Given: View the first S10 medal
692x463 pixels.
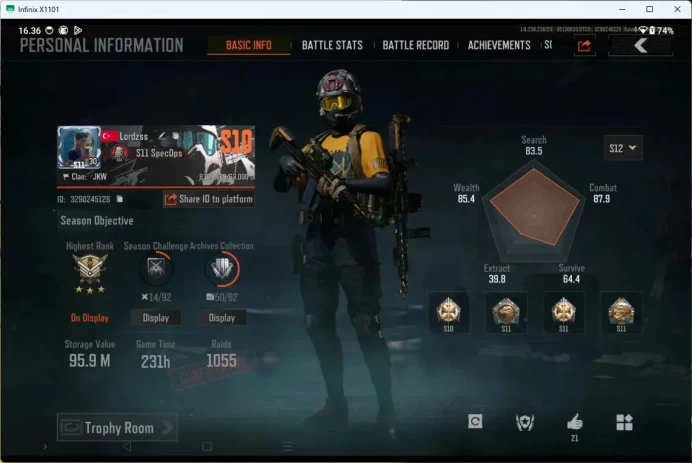Looking at the screenshot, I should (x=448, y=312).
